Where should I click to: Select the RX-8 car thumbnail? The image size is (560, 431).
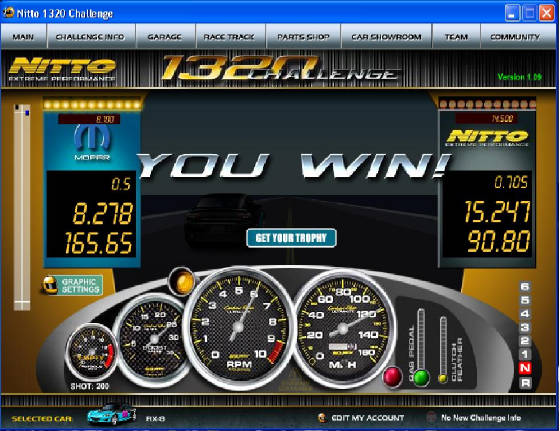tap(112, 414)
